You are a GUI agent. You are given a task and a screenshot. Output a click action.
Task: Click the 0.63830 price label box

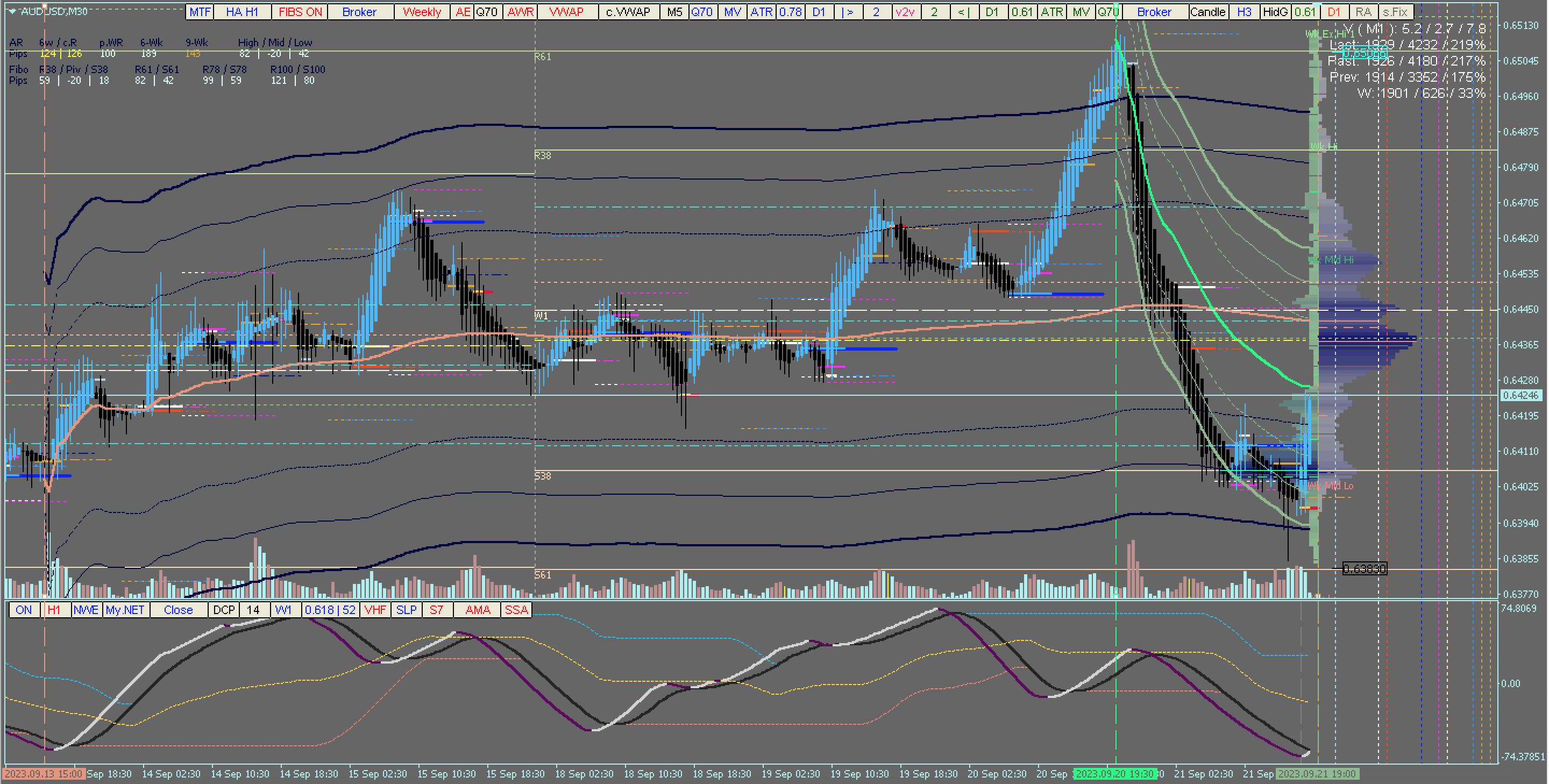tap(1365, 569)
